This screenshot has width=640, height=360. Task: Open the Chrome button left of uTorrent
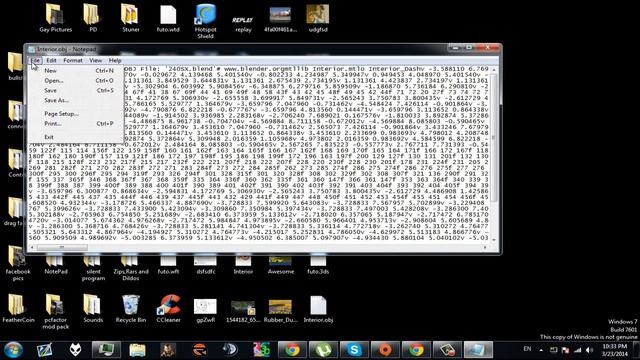point(292,350)
